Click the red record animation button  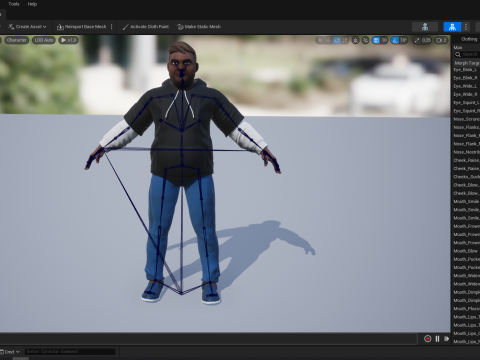pyautogui.click(x=427, y=339)
